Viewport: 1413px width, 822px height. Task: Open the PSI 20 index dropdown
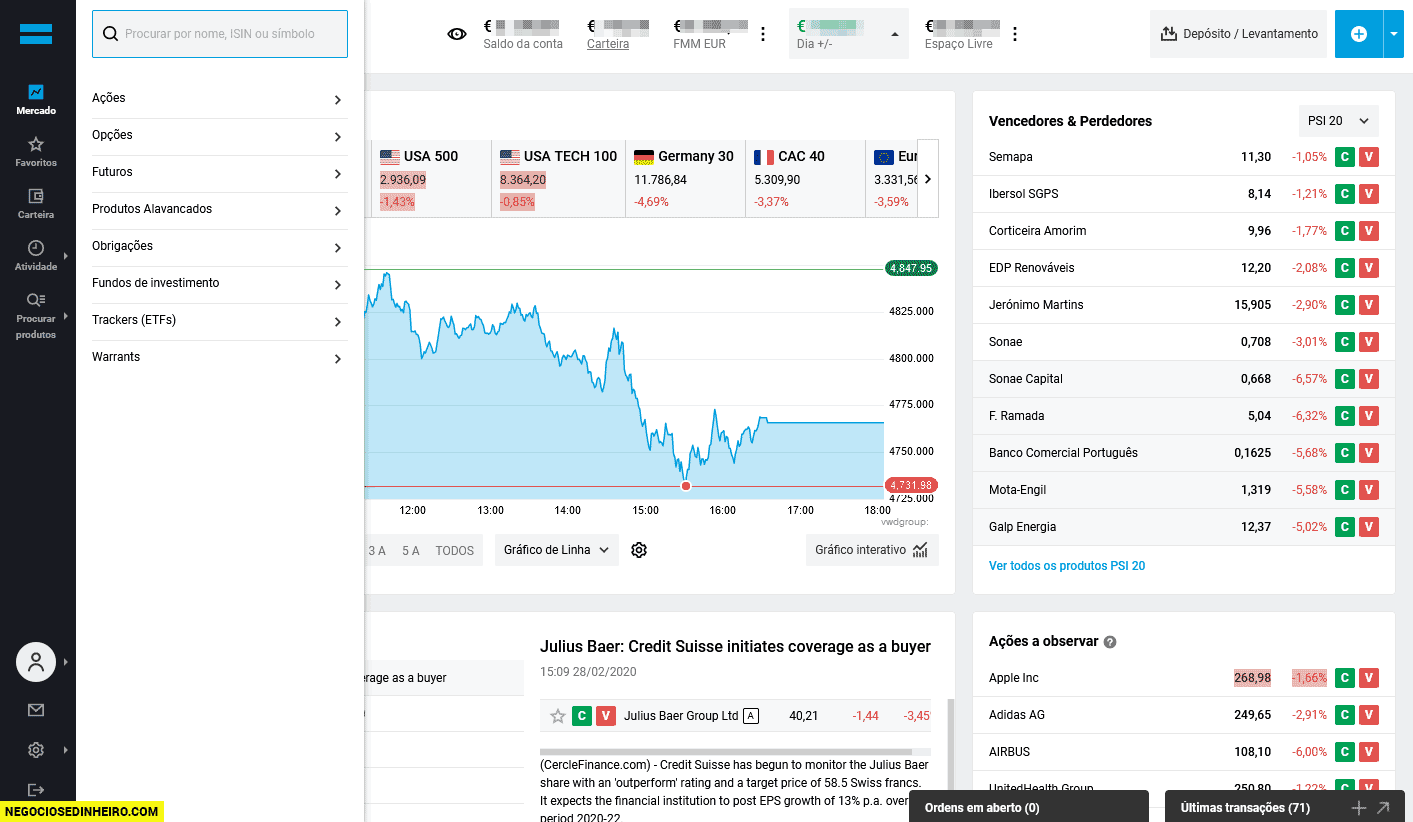1338,121
